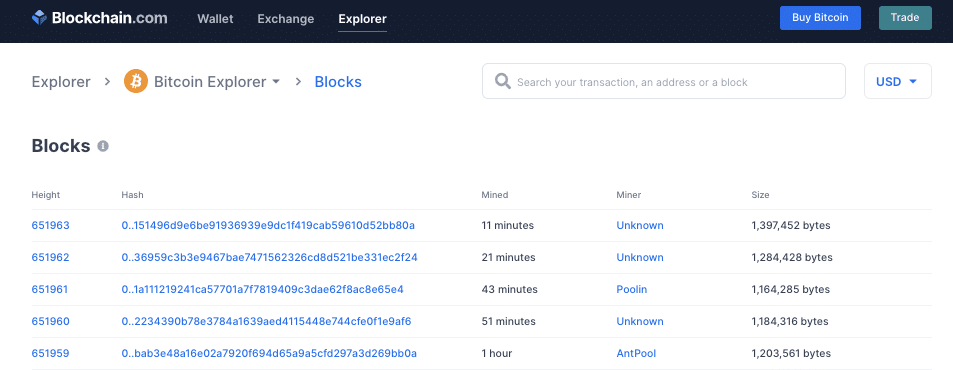Open block height 651963

(x=50, y=225)
